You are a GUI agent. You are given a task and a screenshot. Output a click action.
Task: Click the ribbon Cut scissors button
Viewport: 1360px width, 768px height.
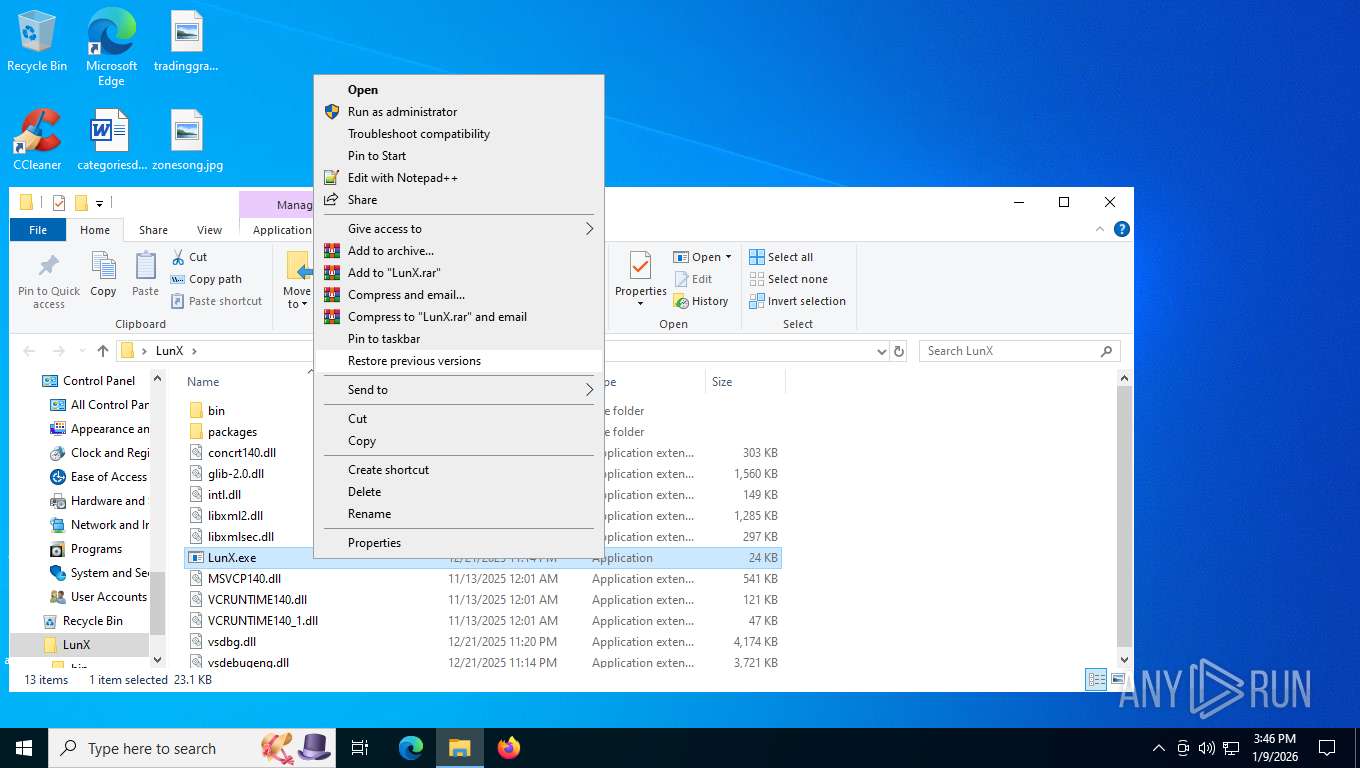coord(189,257)
